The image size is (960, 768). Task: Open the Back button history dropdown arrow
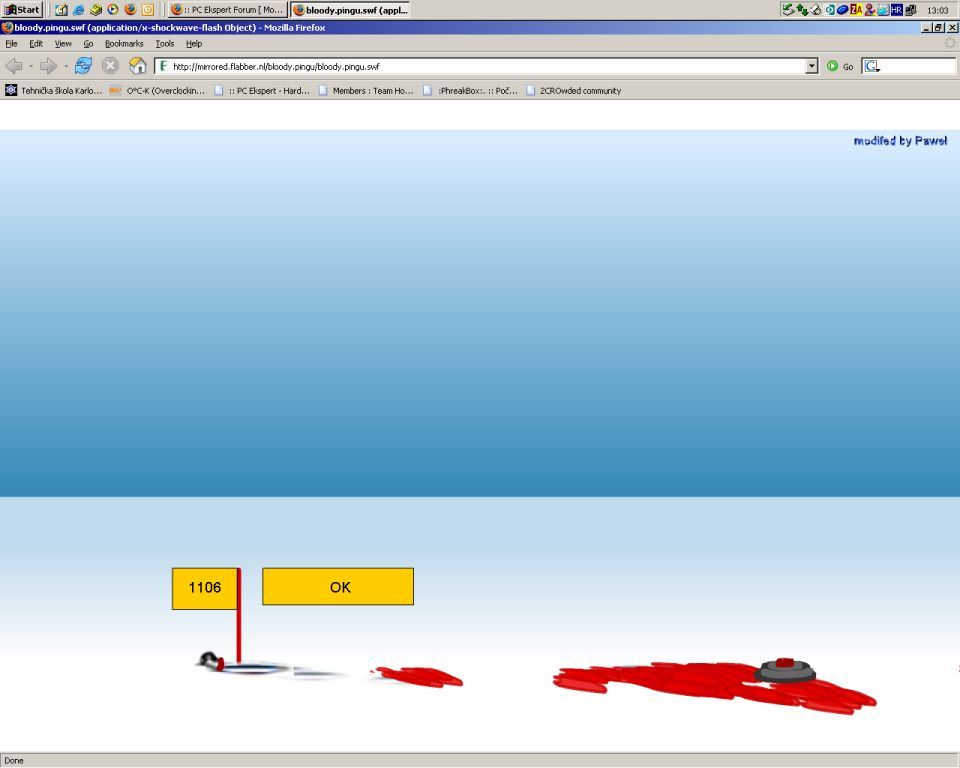click(x=31, y=66)
